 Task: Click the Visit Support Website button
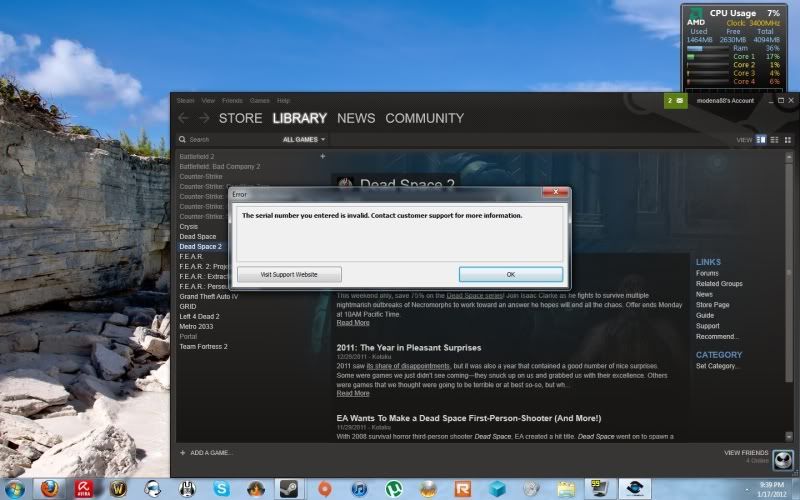[x=289, y=274]
